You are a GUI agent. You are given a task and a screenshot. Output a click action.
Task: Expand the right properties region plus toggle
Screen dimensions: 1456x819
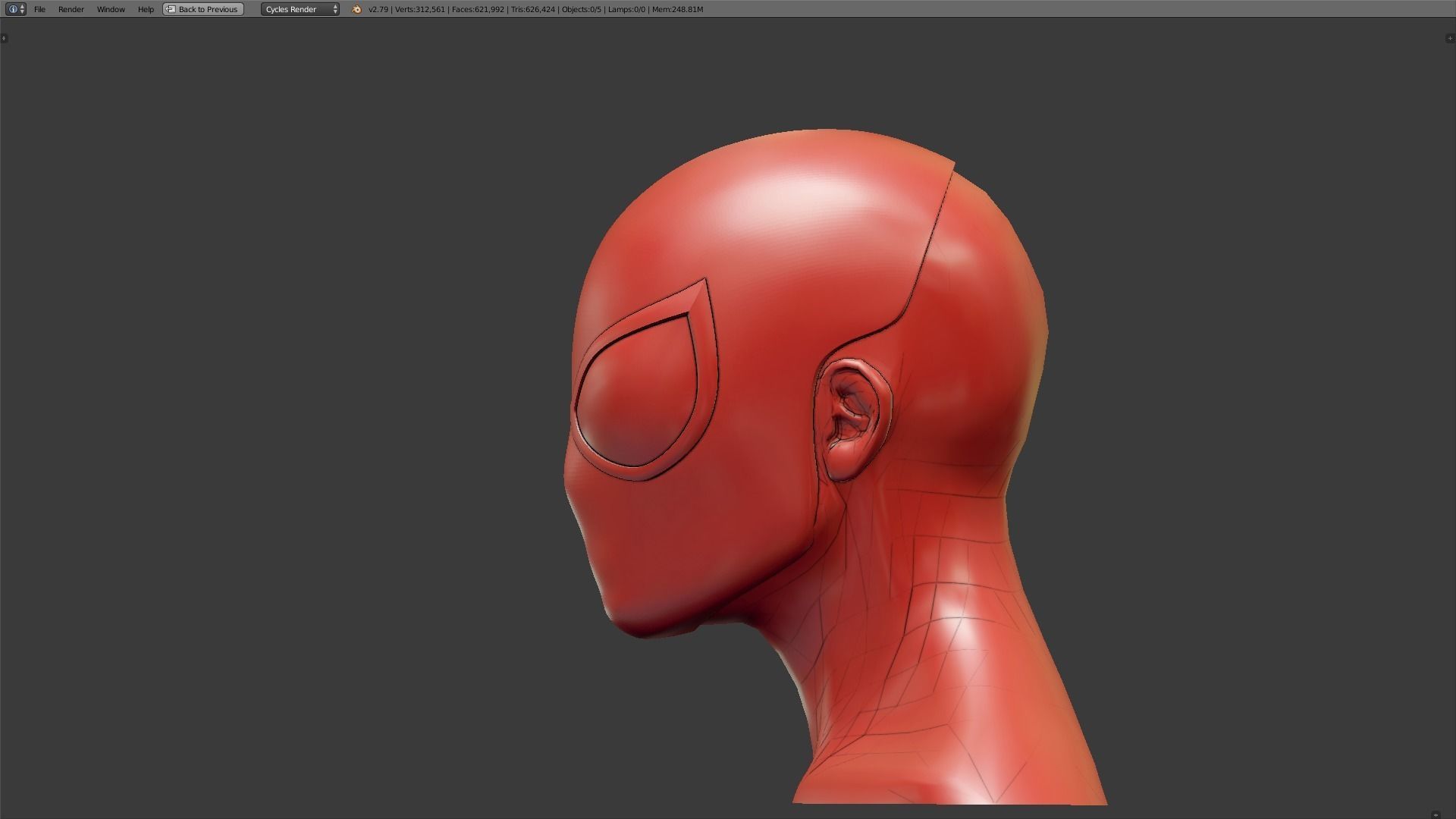[1450, 38]
